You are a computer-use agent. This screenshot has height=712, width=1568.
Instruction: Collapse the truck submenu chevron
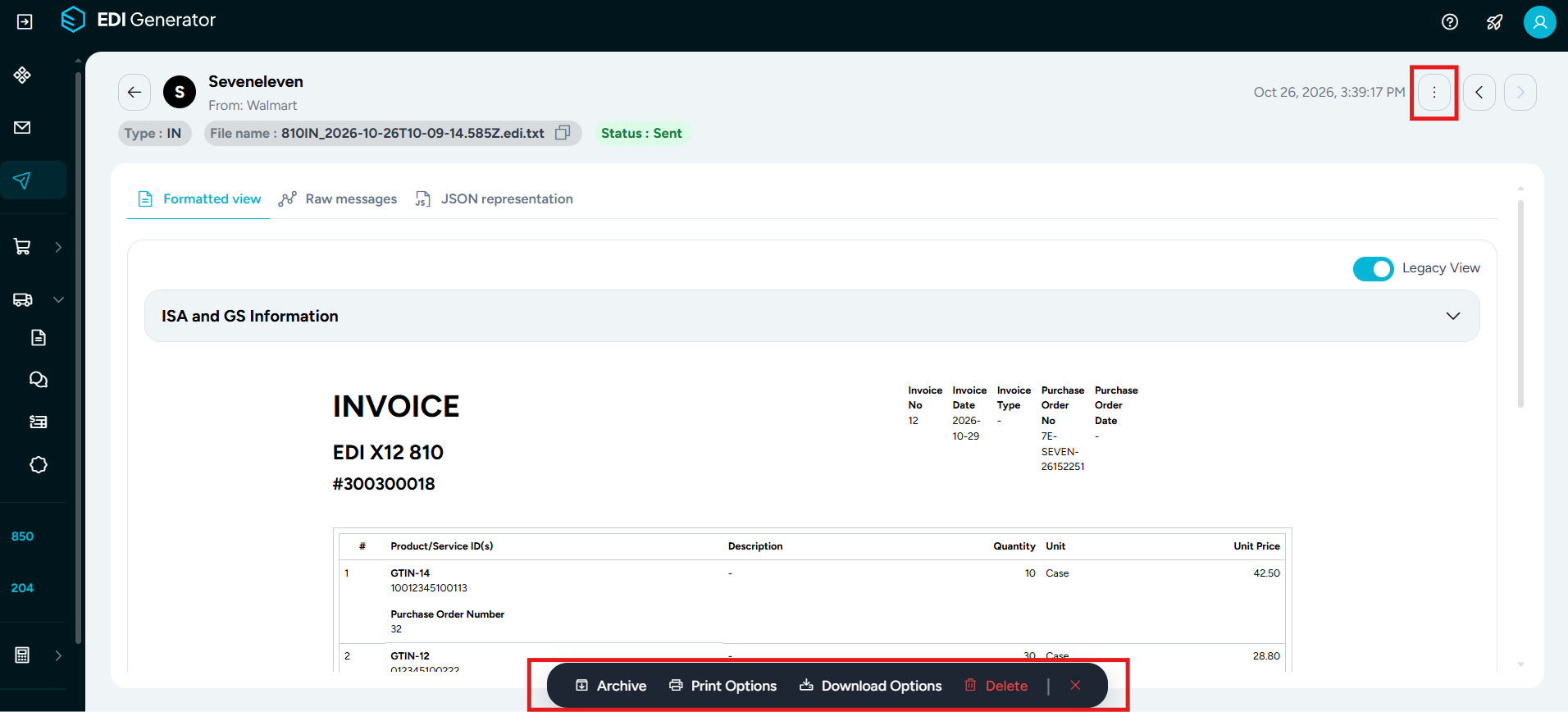pos(58,299)
